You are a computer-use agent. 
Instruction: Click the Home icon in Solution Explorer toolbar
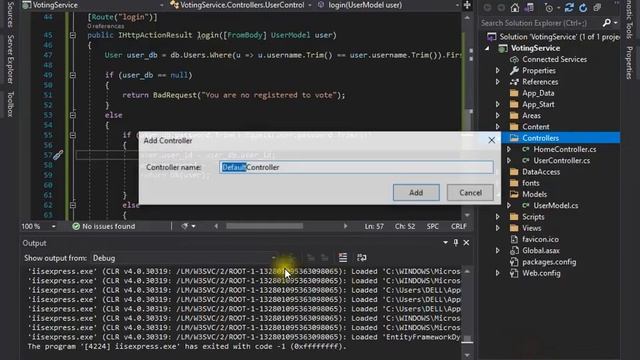click(x=515, y=8)
